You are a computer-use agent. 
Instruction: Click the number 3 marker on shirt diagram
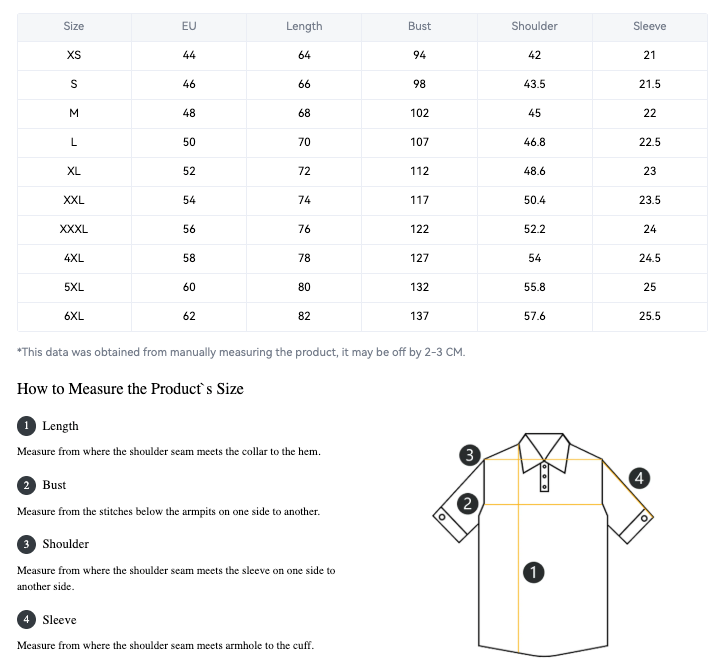coord(471,455)
